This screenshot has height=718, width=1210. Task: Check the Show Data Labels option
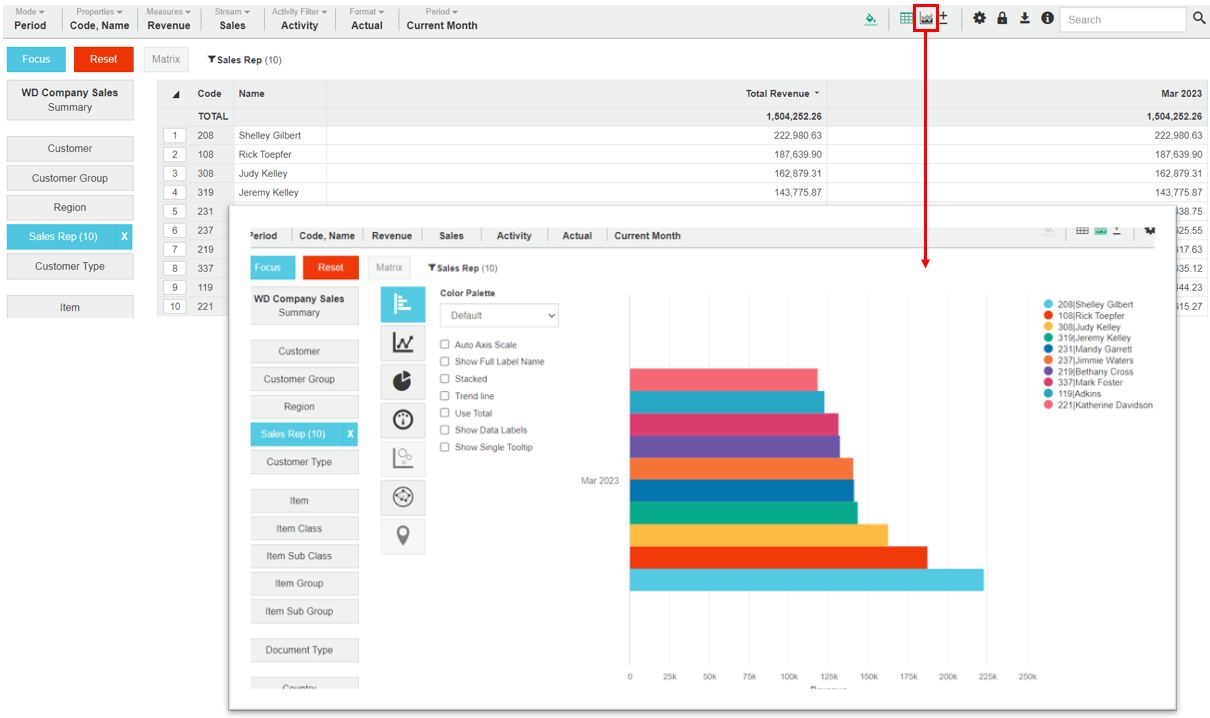(x=445, y=430)
